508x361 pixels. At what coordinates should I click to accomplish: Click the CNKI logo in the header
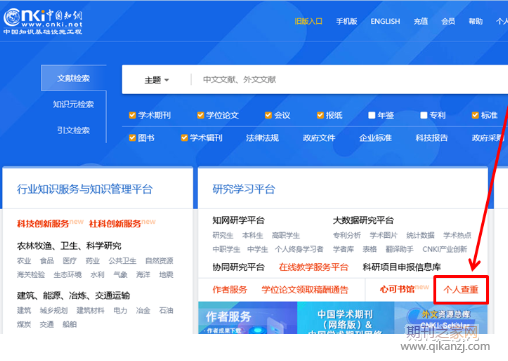pyautogui.click(x=43, y=21)
